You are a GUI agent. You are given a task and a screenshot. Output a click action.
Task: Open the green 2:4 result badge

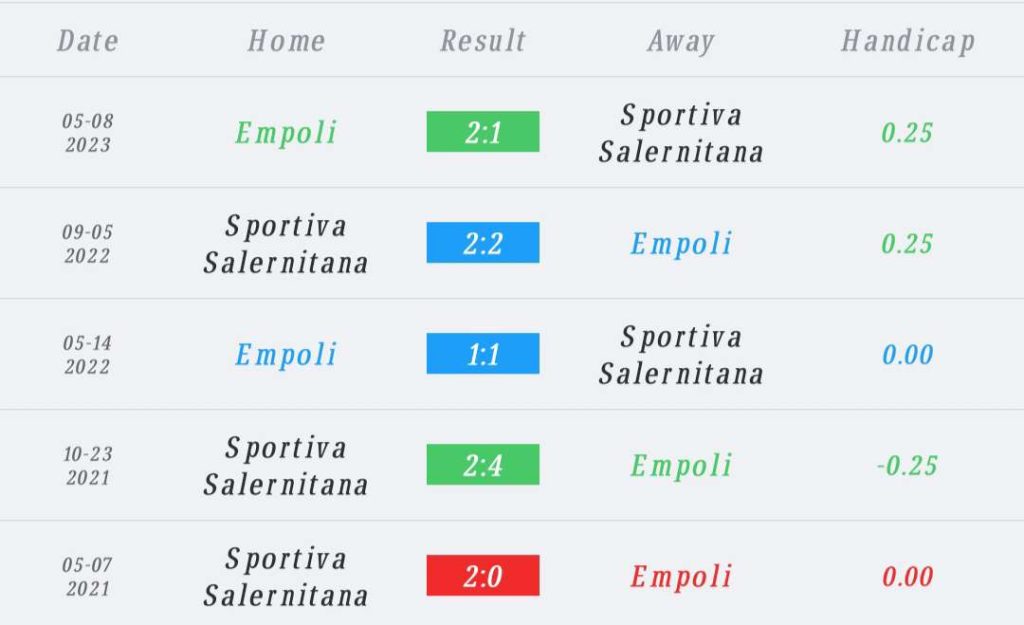483,464
